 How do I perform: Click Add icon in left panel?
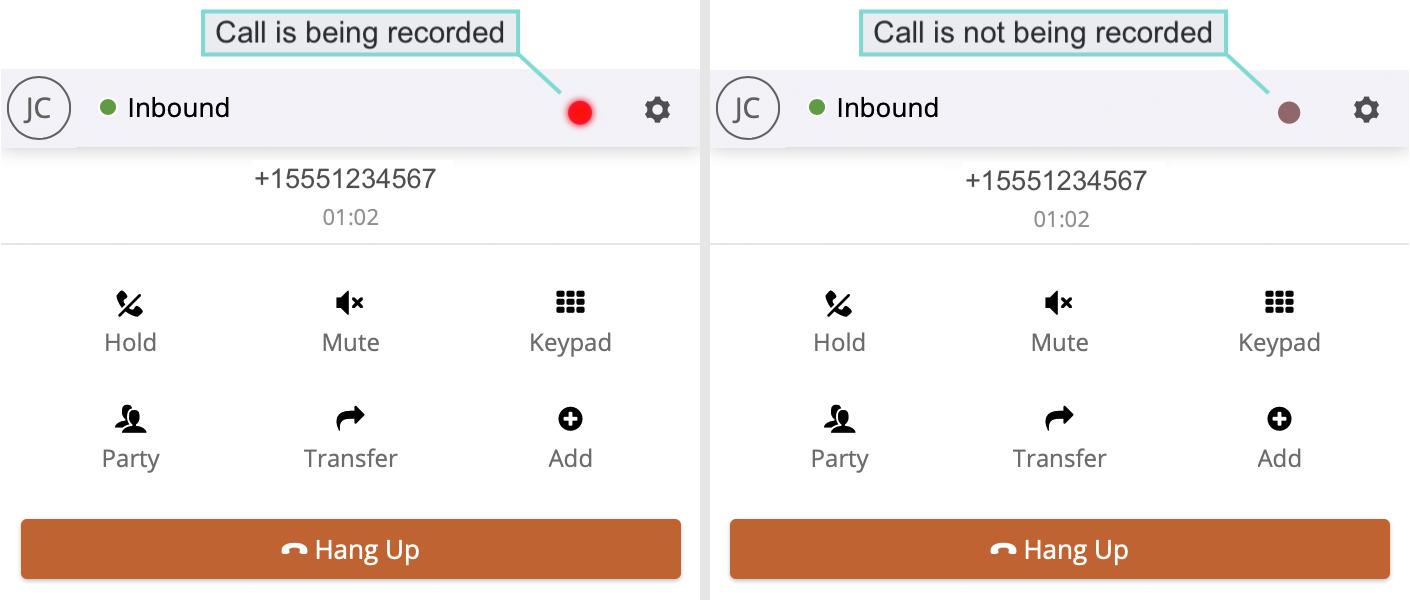570,419
